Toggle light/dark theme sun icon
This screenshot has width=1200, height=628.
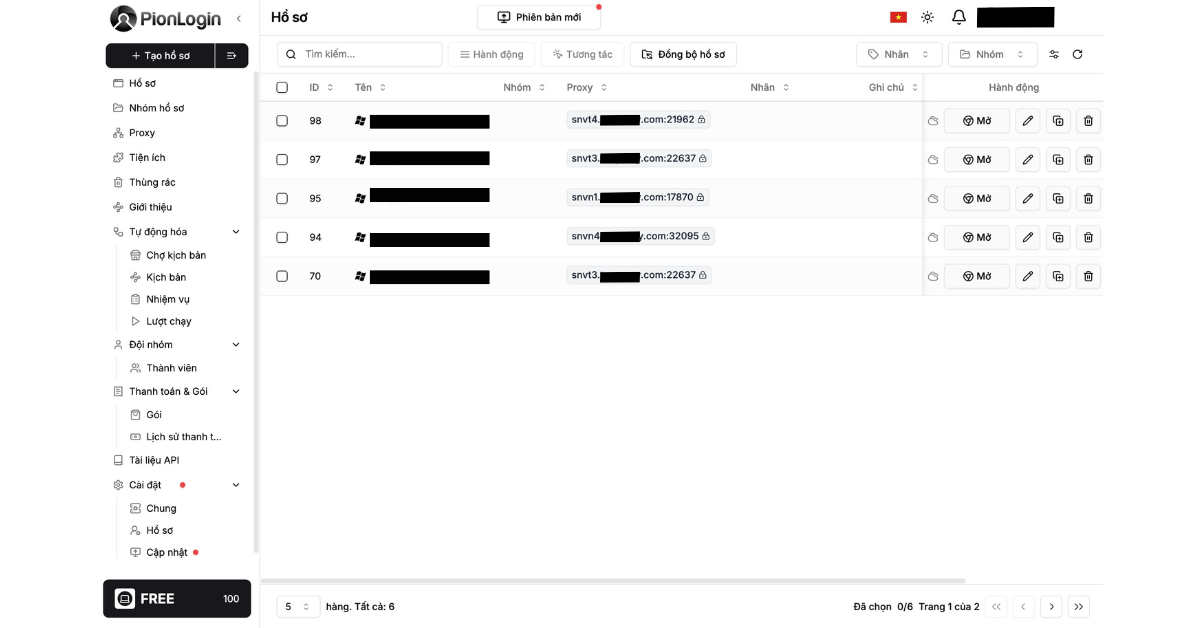[928, 17]
